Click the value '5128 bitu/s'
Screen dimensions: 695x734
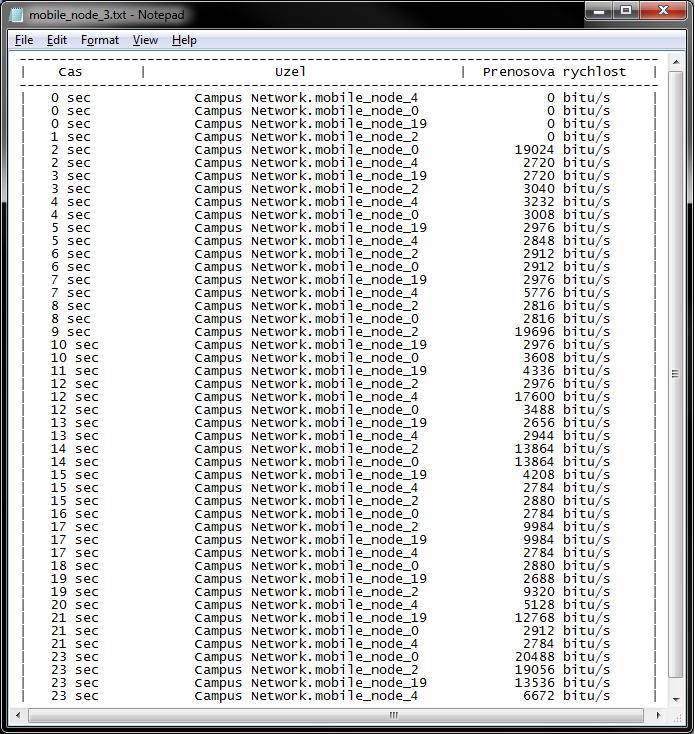pyautogui.click(x=566, y=605)
